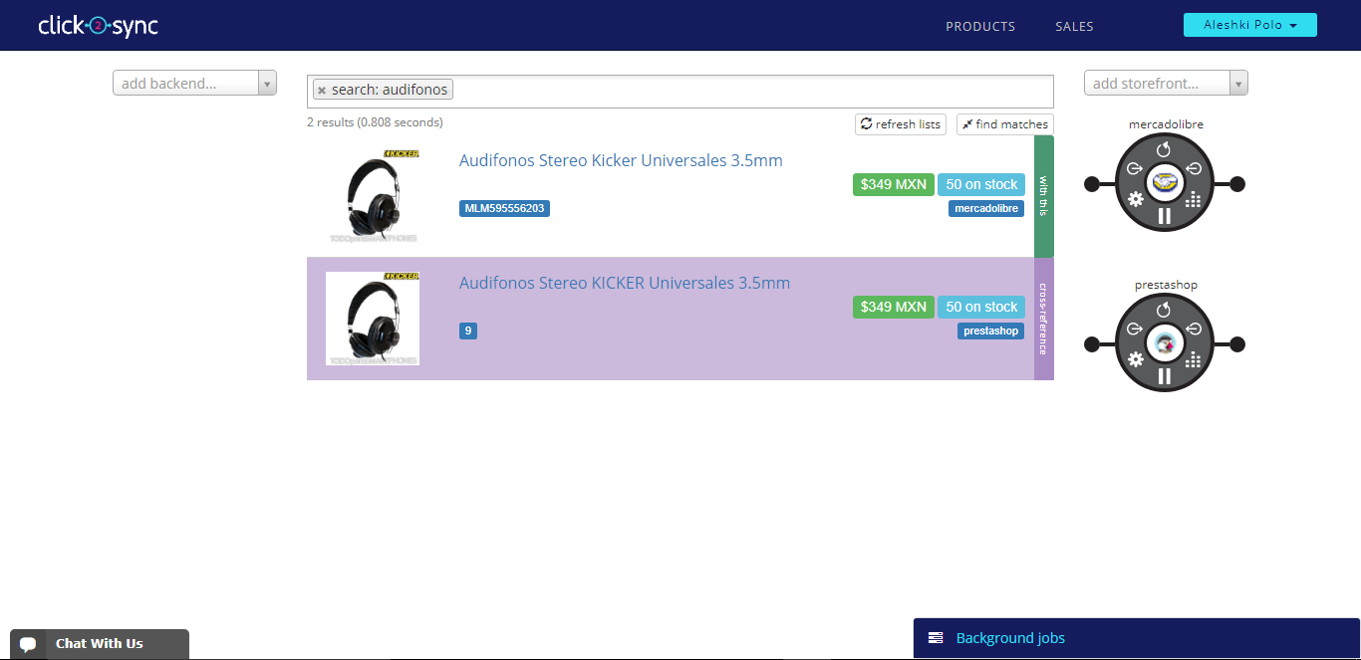Go to PRODUCTS in the top navigation
Image resolution: width=1361 pixels, height=660 pixels.
(980, 26)
